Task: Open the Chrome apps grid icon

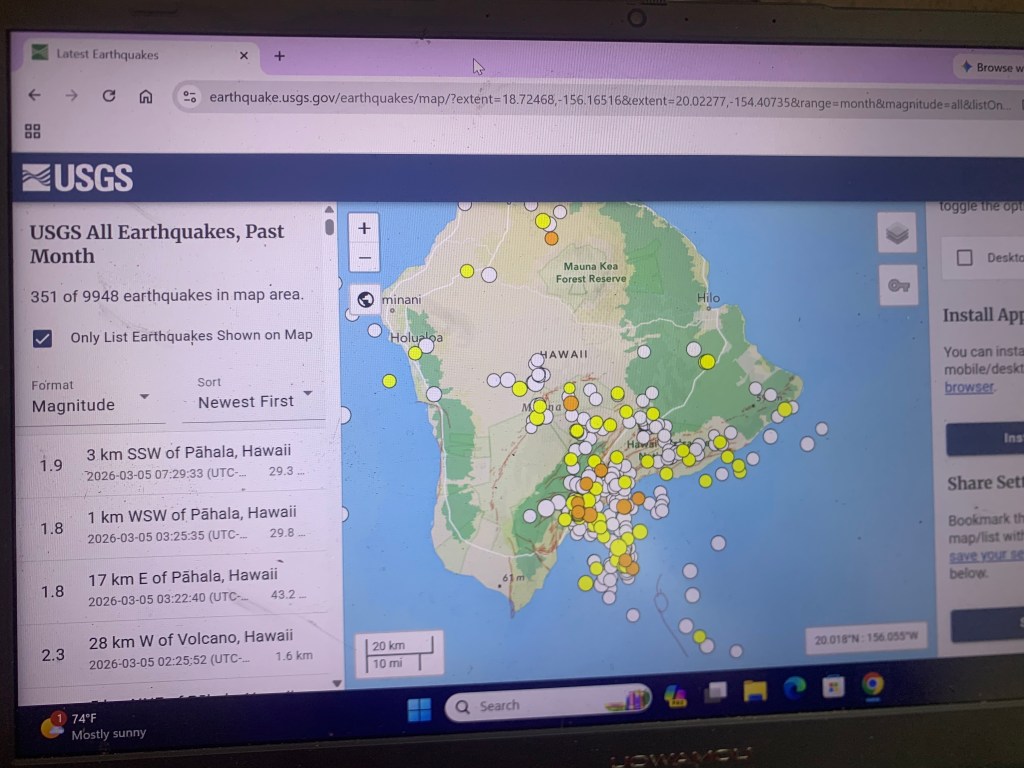Action: 33,131
